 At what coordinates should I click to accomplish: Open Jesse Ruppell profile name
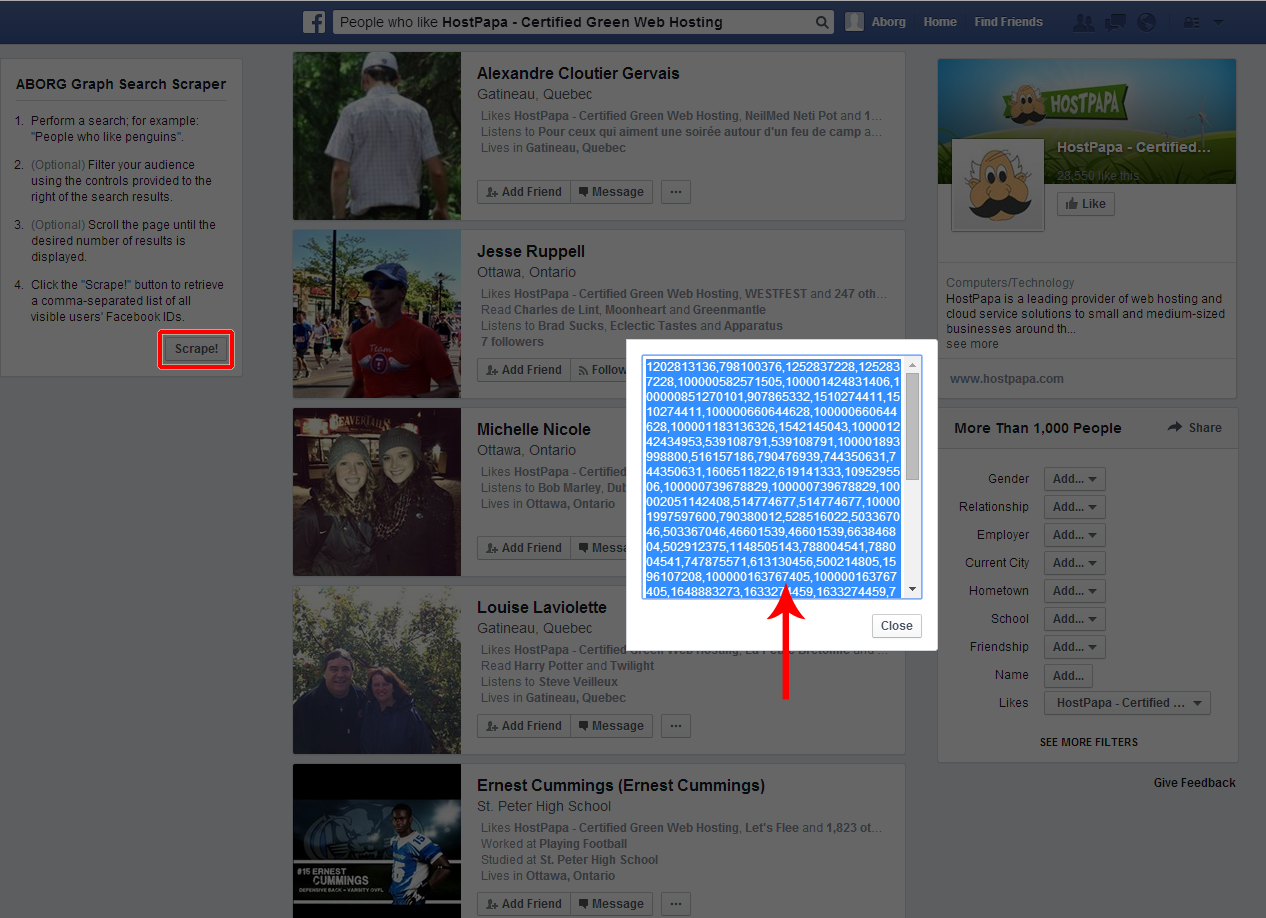(x=531, y=252)
